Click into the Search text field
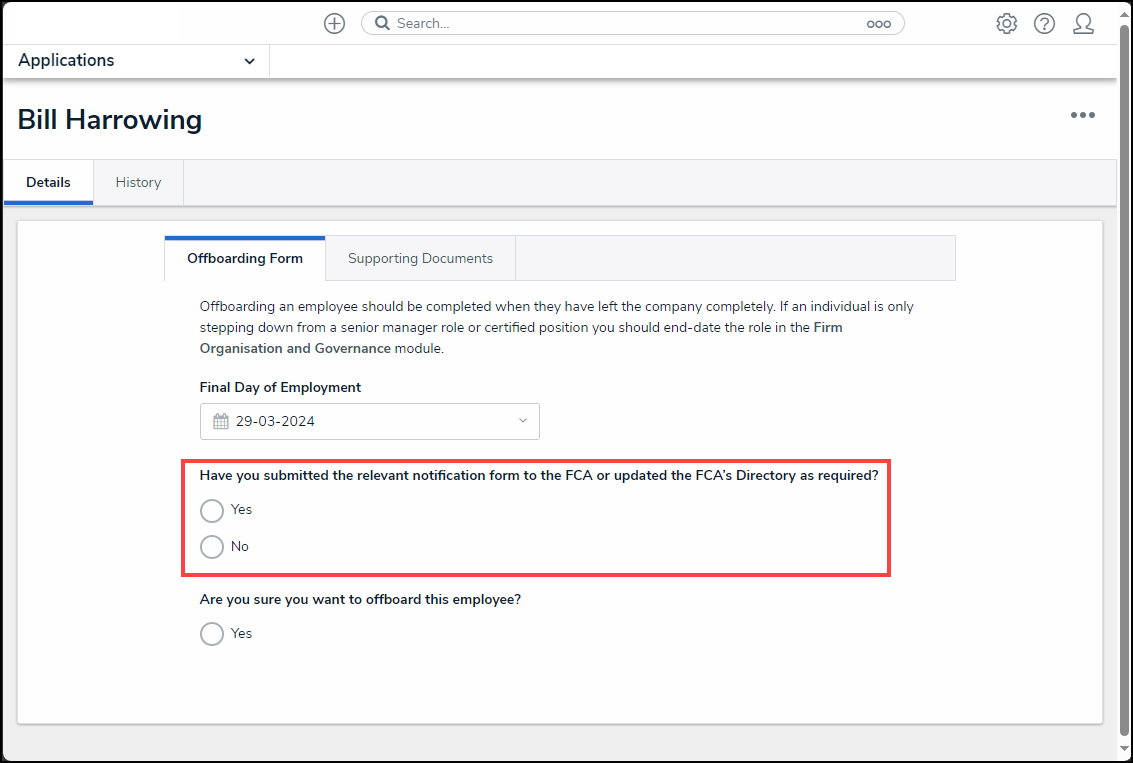The height and width of the screenshot is (763, 1133). pos(620,24)
